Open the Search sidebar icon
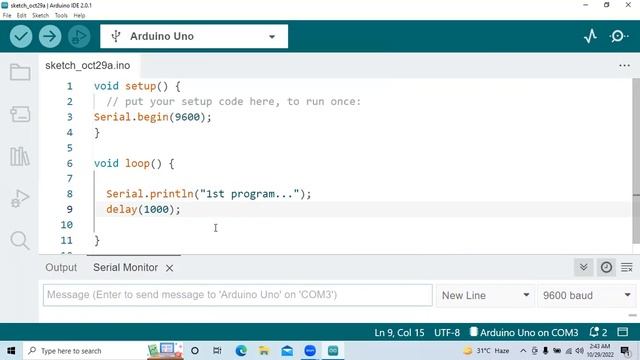The image size is (640, 360). [x=20, y=240]
